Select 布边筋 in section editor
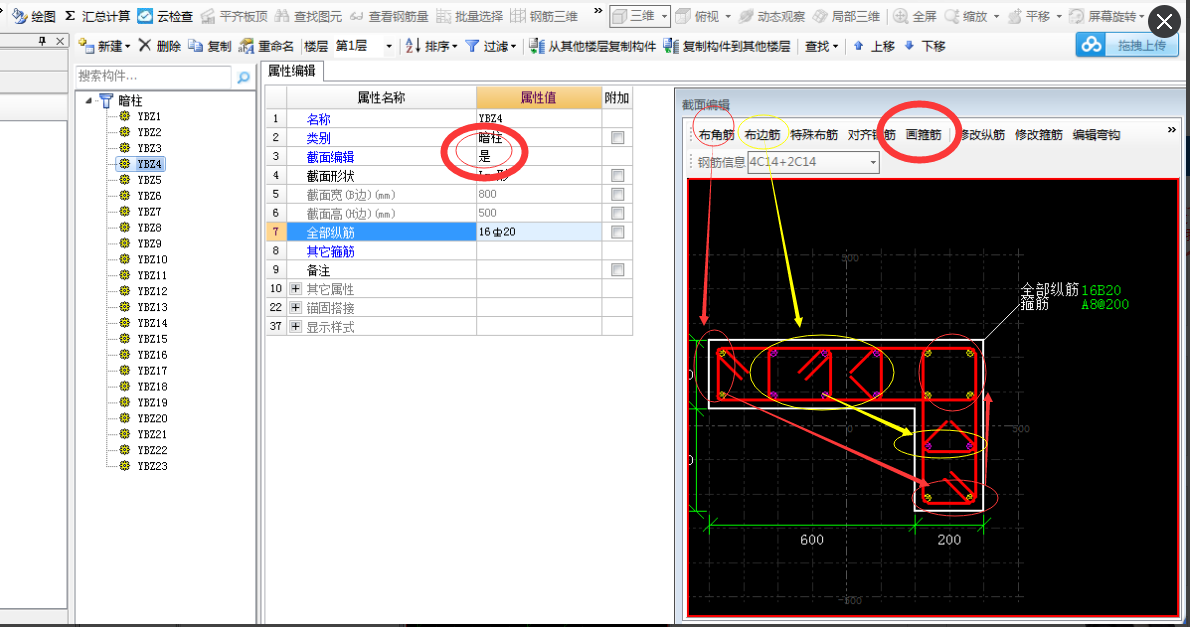 point(762,134)
